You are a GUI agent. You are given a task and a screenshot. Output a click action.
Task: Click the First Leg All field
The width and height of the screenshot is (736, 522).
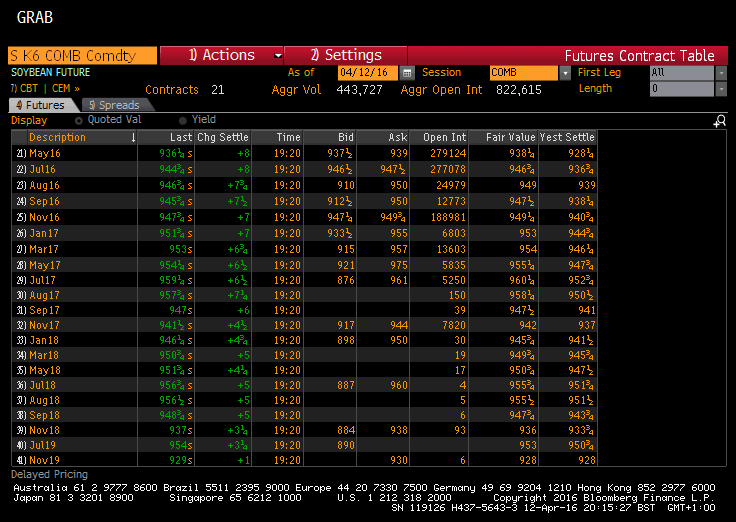point(682,73)
